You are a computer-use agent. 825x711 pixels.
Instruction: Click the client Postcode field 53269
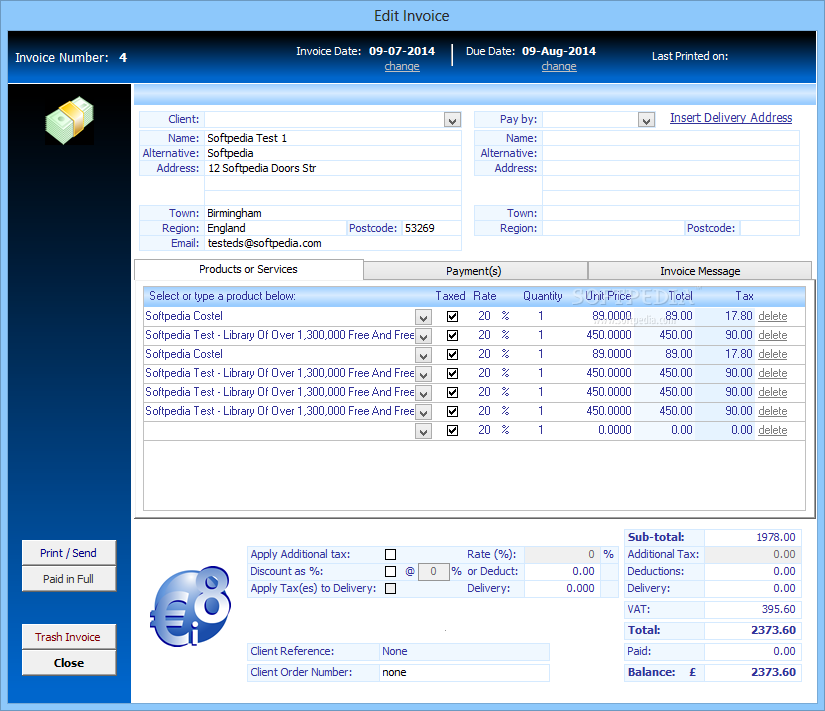click(x=431, y=228)
